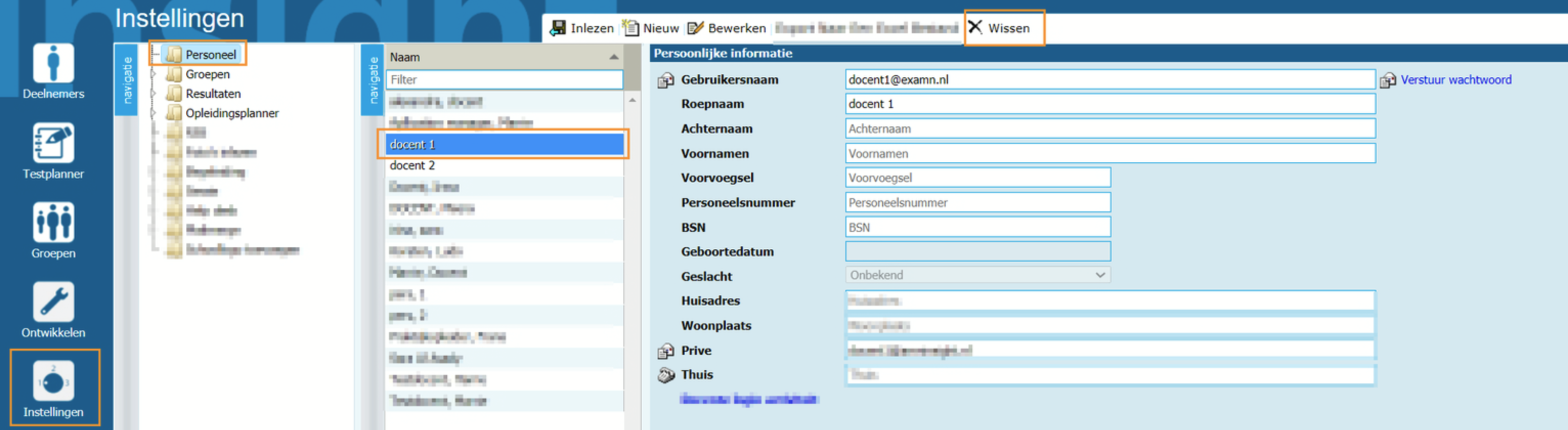Create new entry with Nieuw
This screenshot has width=1568, height=430.
click(x=651, y=28)
